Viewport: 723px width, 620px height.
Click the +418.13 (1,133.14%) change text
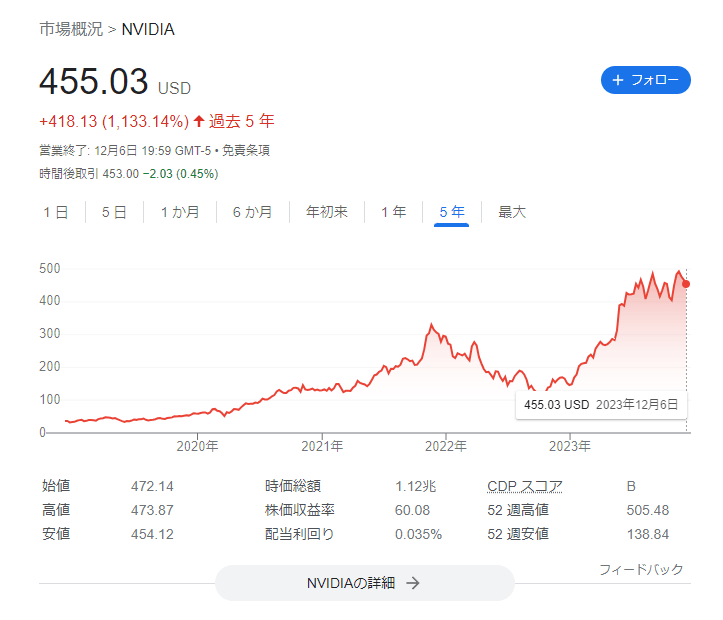(x=114, y=121)
